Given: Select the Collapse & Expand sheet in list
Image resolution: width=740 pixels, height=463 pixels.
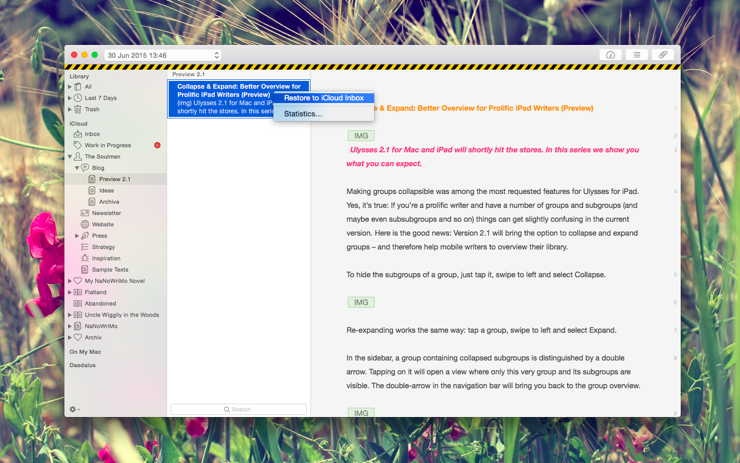Looking at the screenshot, I should click(x=238, y=99).
